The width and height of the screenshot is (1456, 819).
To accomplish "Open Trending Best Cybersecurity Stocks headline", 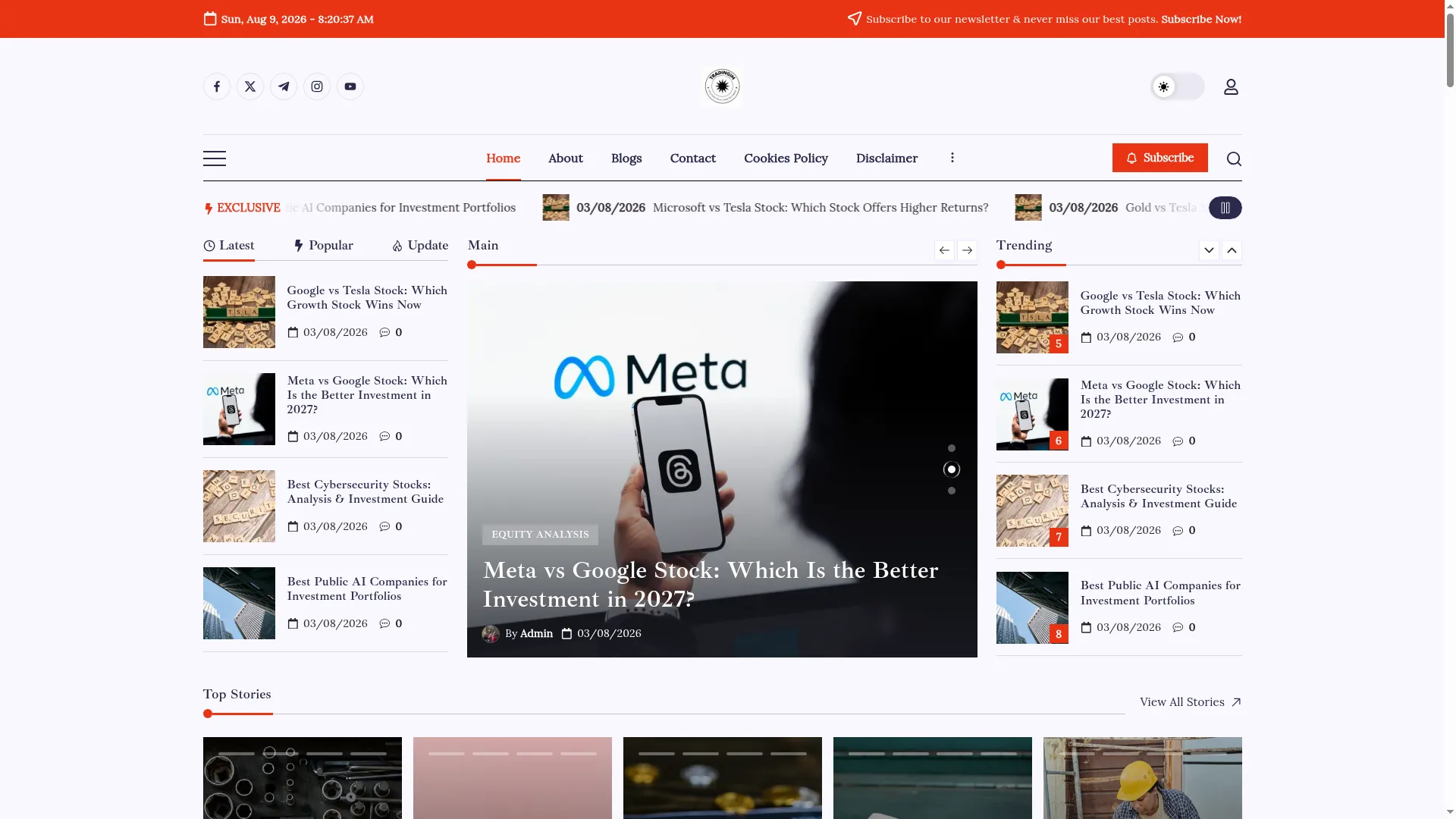I will pos(1159,496).
